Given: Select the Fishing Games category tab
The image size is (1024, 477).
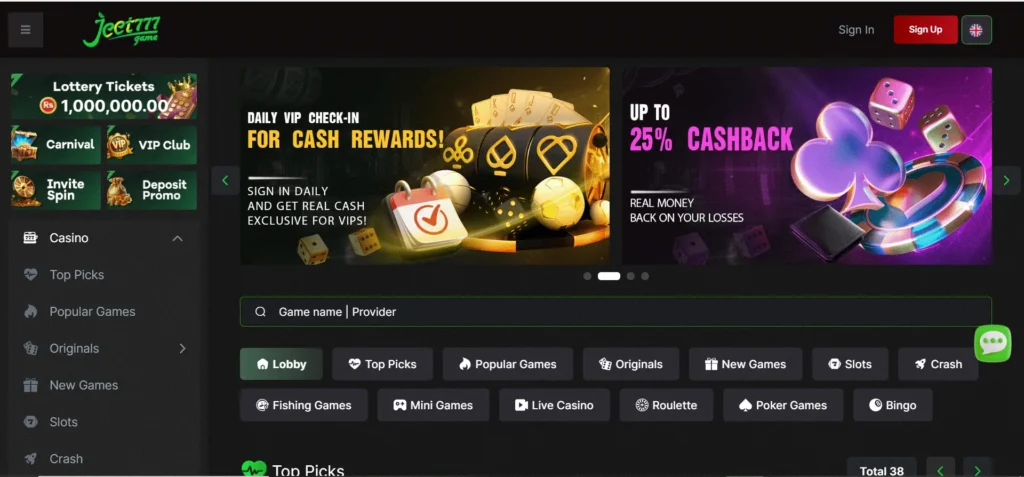Looking at the screenshot, I should click(x=304, y=405).
